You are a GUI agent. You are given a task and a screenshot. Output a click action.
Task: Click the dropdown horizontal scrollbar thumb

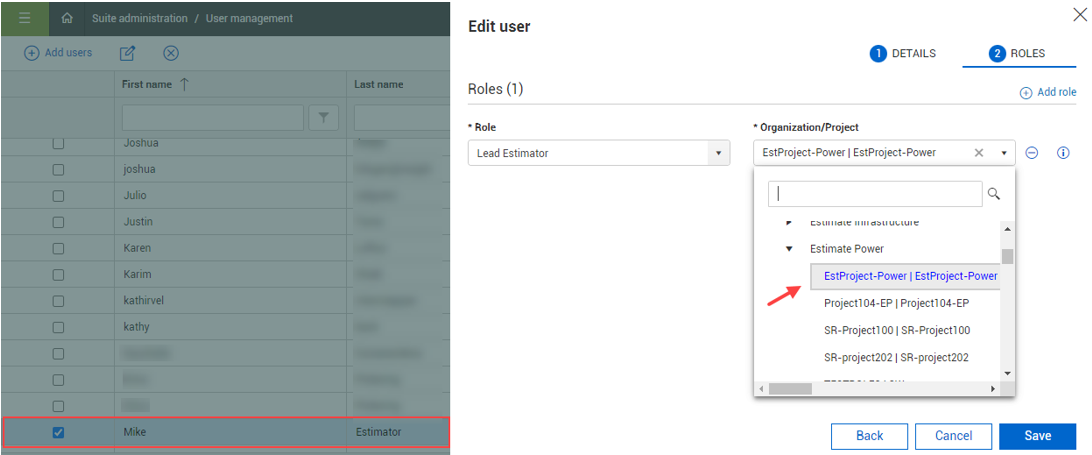(790, 388)
